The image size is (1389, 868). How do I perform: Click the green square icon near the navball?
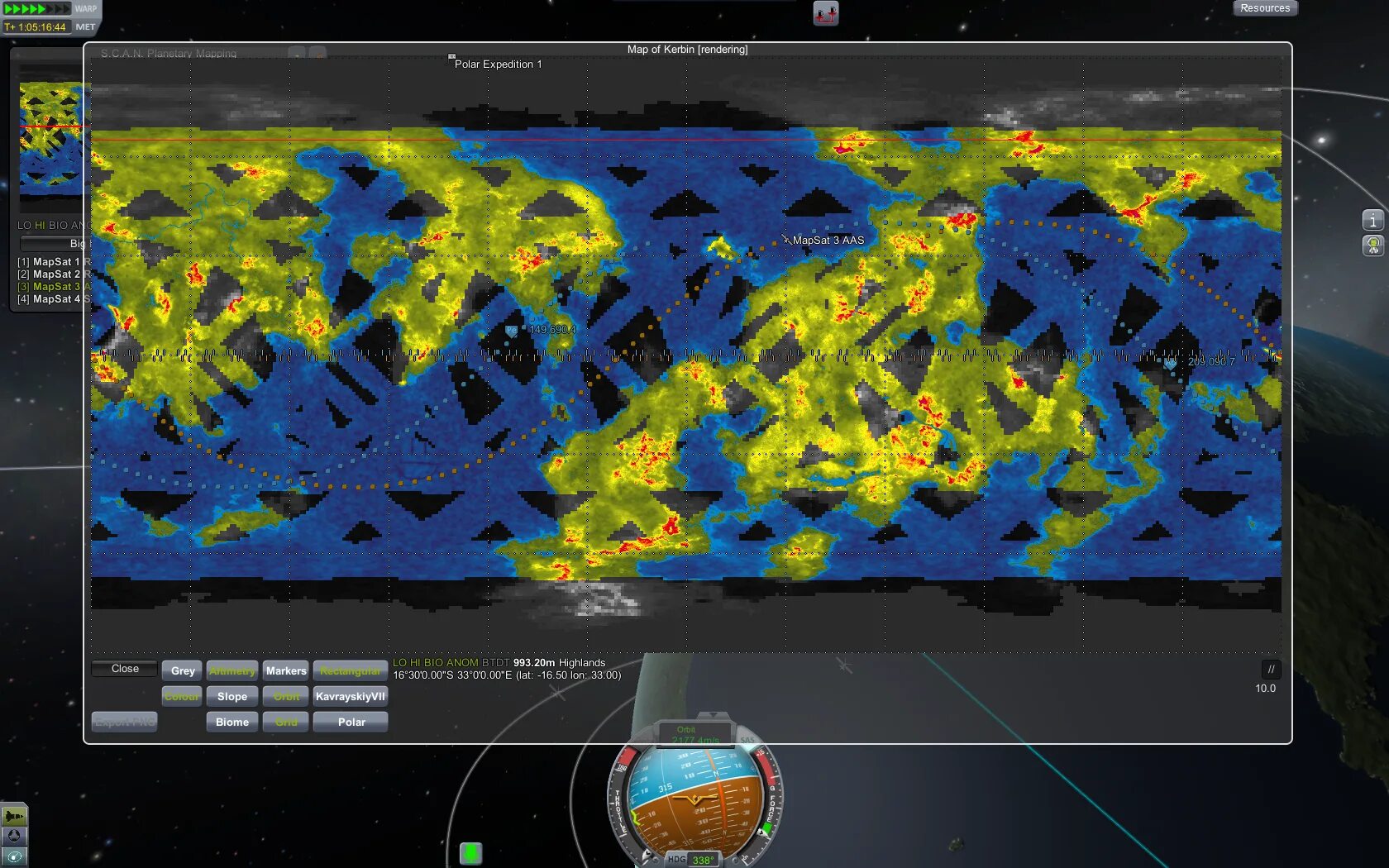(470, 852)
